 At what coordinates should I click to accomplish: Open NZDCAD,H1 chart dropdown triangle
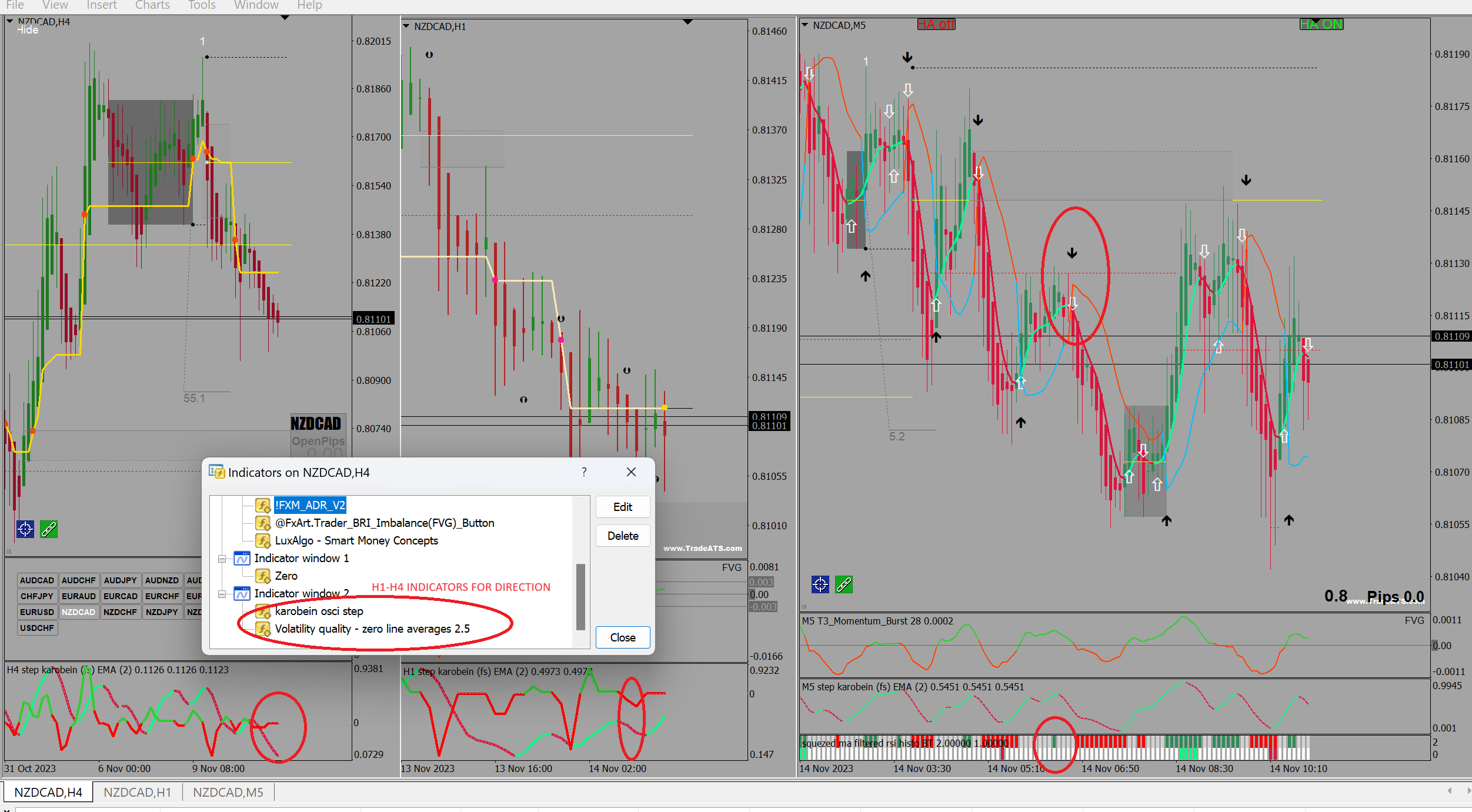point(406,26)
